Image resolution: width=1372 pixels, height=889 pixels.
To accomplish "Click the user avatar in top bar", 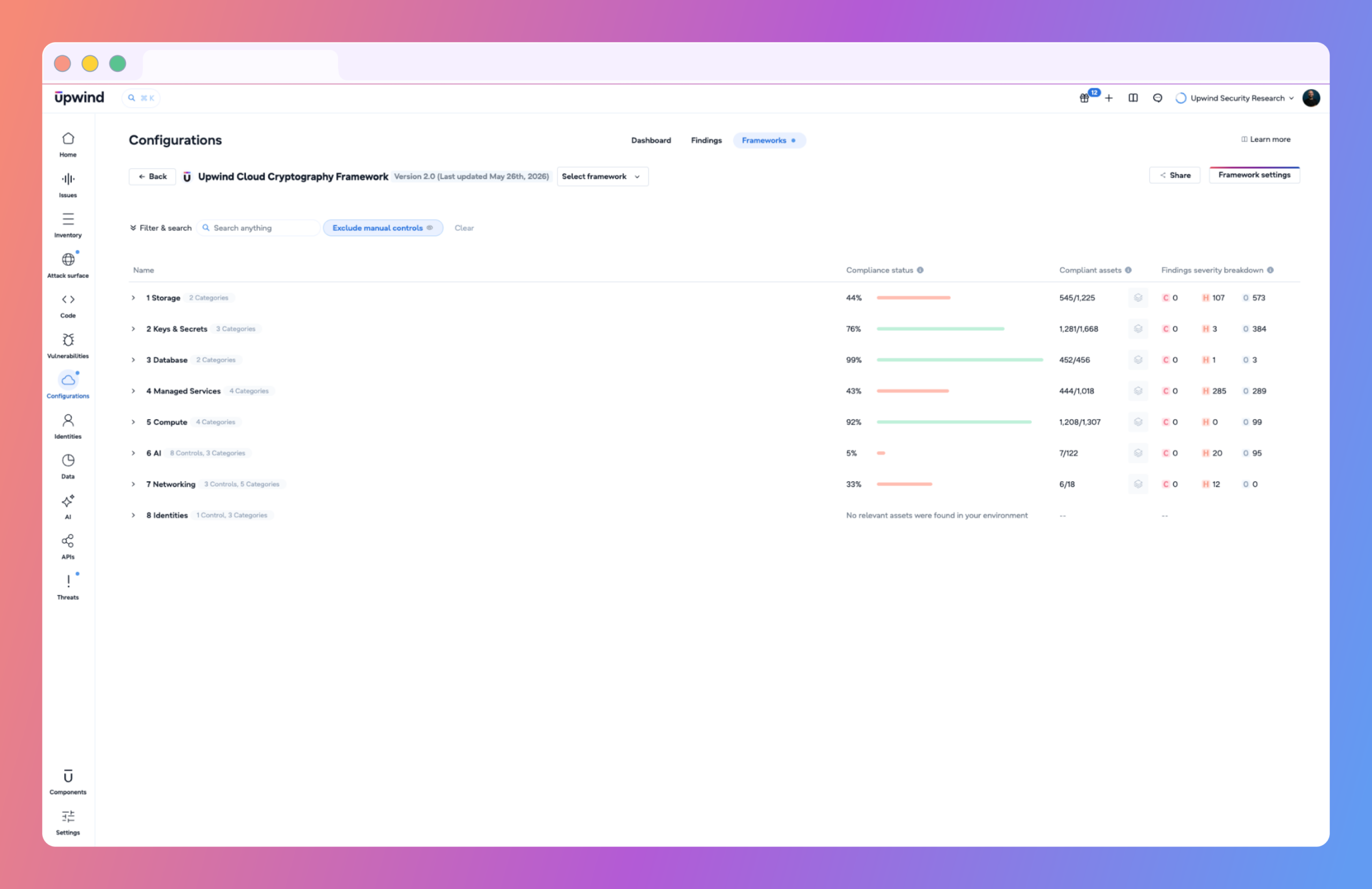I will tap(1311, 98).
